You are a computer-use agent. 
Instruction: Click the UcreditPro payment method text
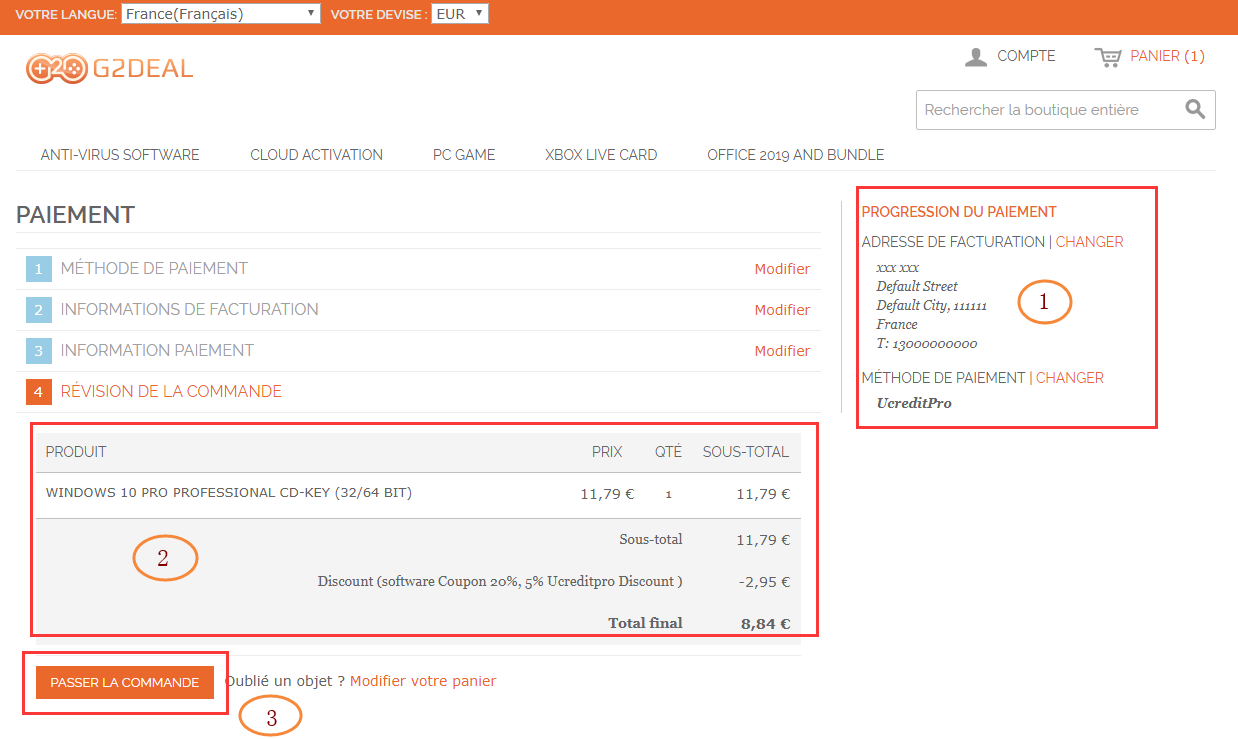[914, 404]
